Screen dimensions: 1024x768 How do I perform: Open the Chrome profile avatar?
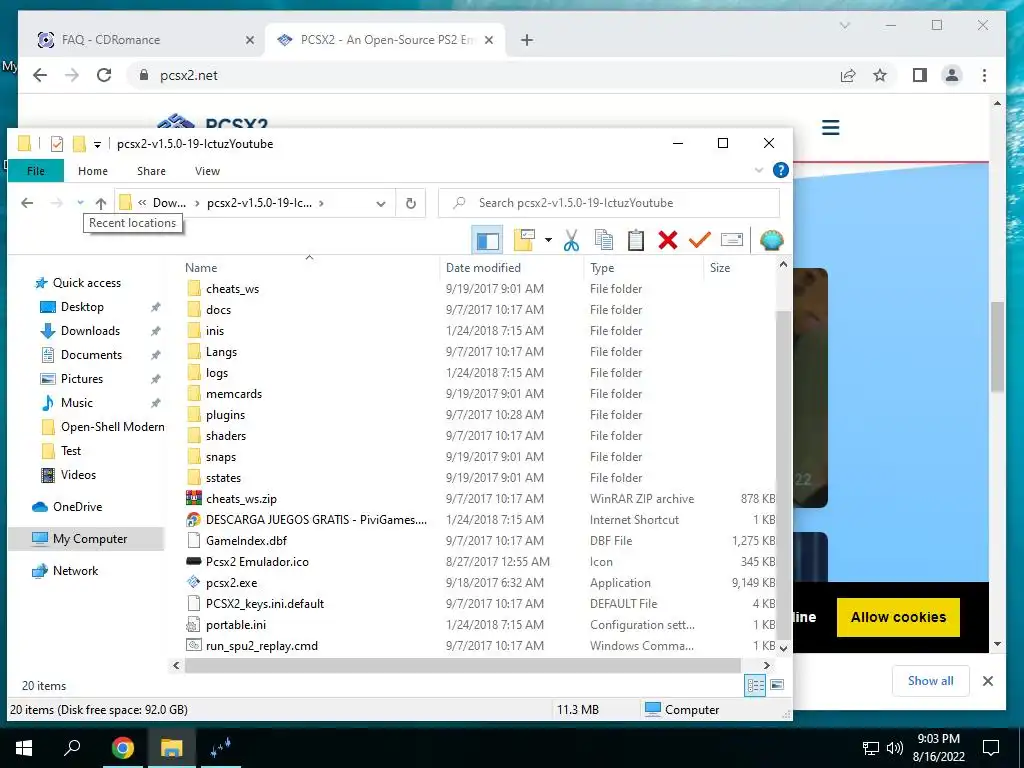(x=952, y=76)
